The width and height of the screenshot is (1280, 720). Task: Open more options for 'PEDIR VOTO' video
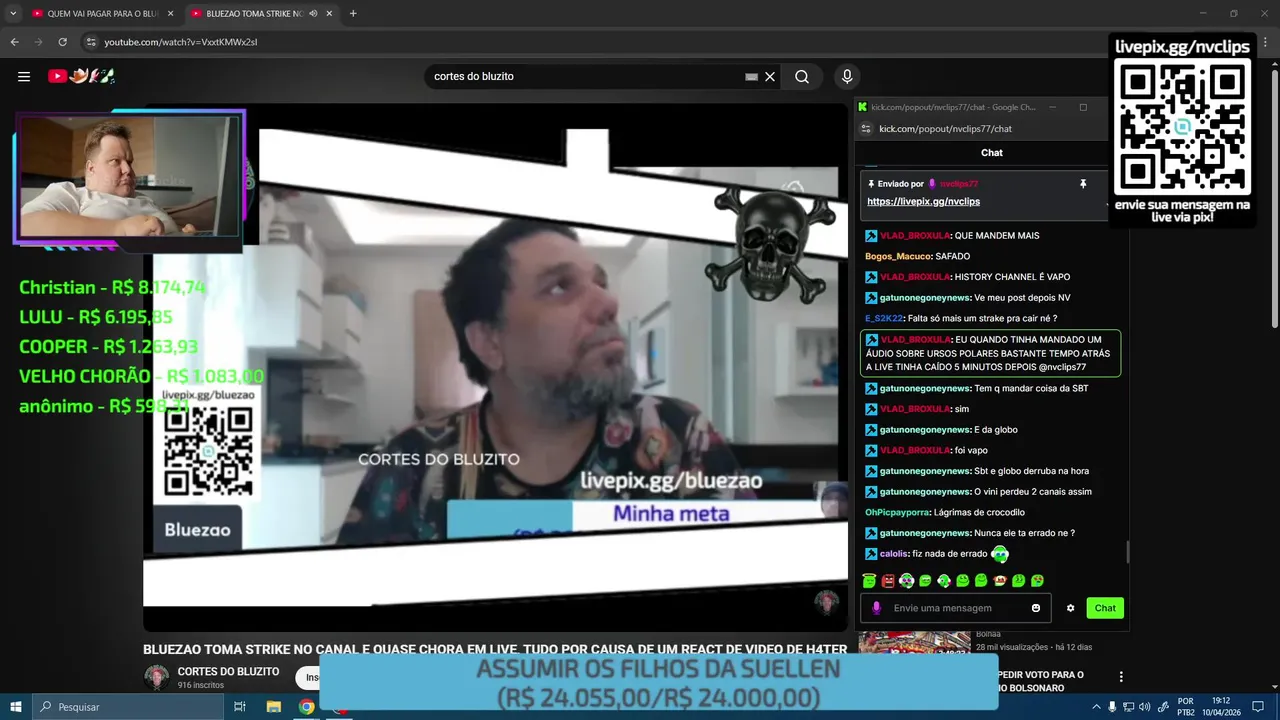click(x=1121, y=677)
